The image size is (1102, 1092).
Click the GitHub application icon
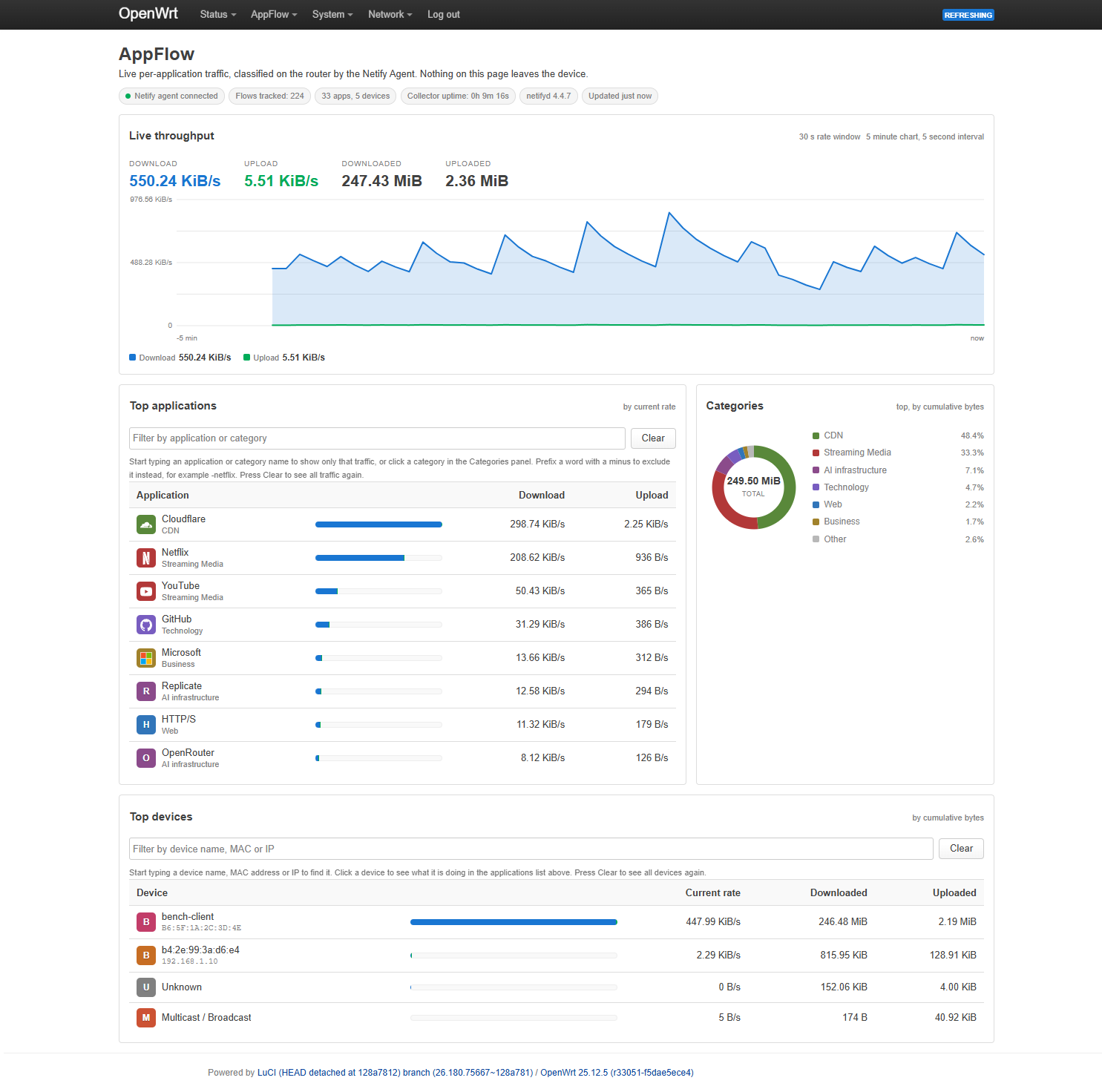(146, 625)
